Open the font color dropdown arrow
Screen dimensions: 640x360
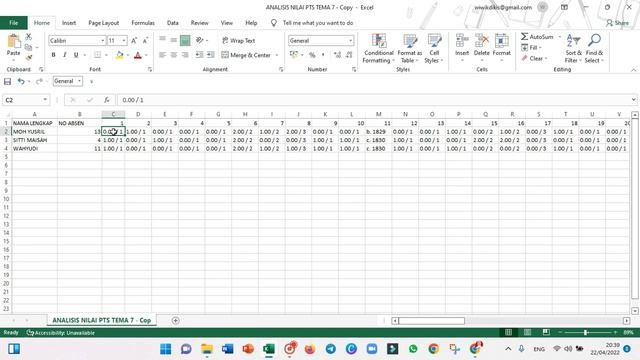(147, 55)
